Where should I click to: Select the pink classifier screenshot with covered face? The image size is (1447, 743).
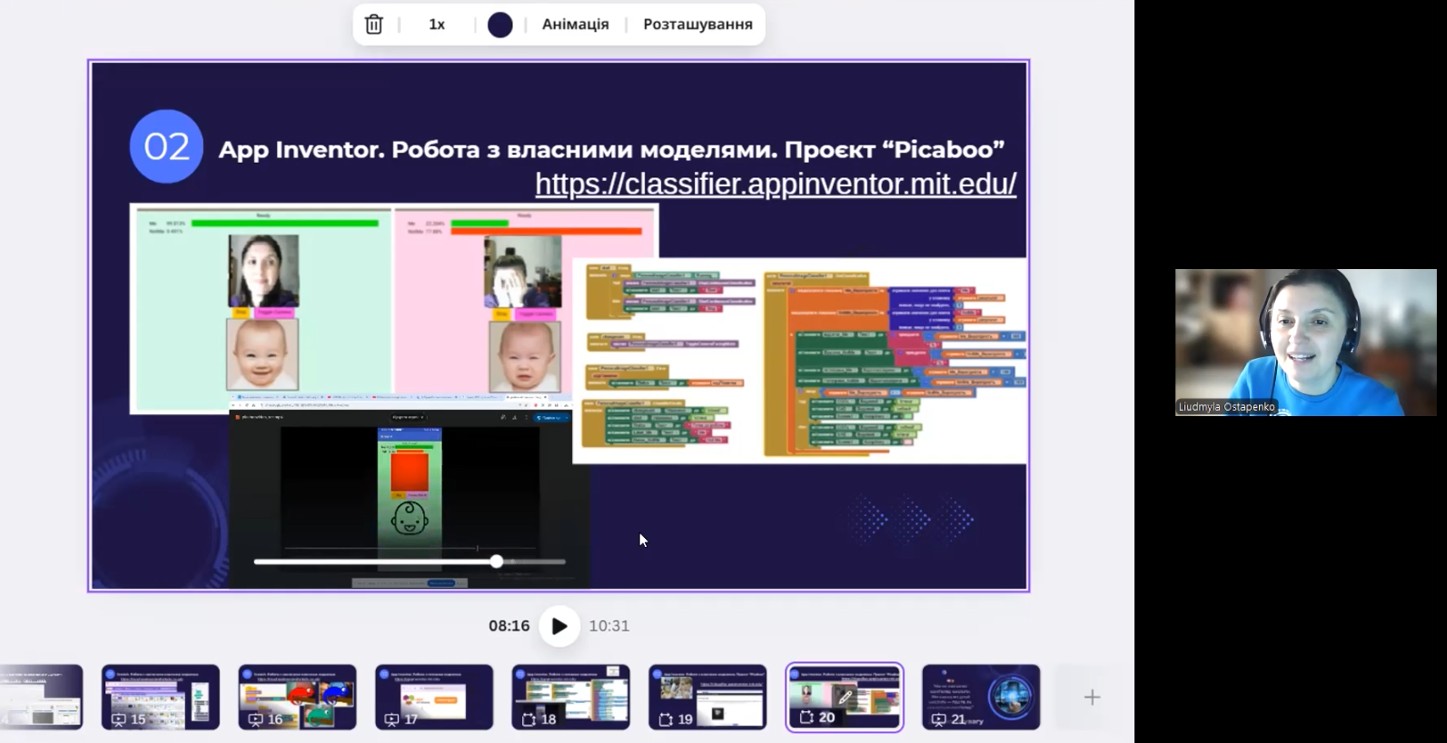pos(526,300)
